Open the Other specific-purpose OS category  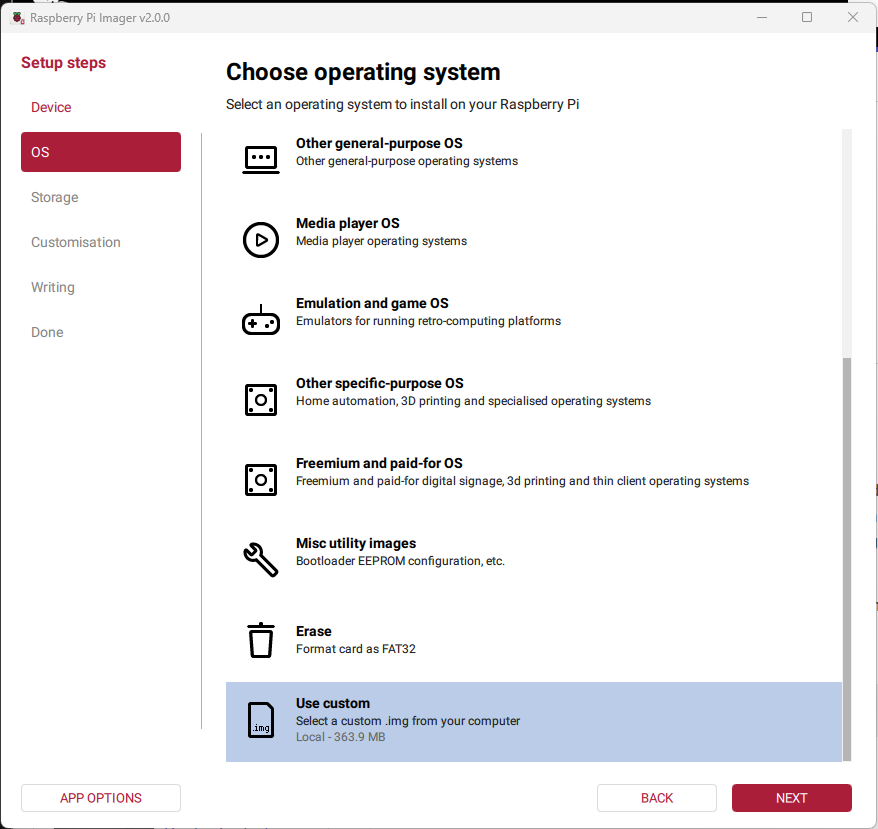click(534, 400)
